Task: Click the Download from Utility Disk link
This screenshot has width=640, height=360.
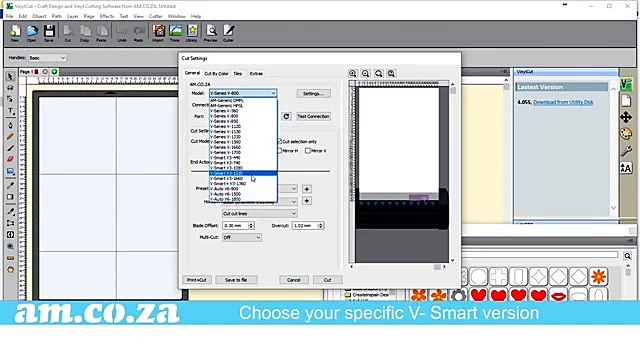Action: tap(563, 102)
